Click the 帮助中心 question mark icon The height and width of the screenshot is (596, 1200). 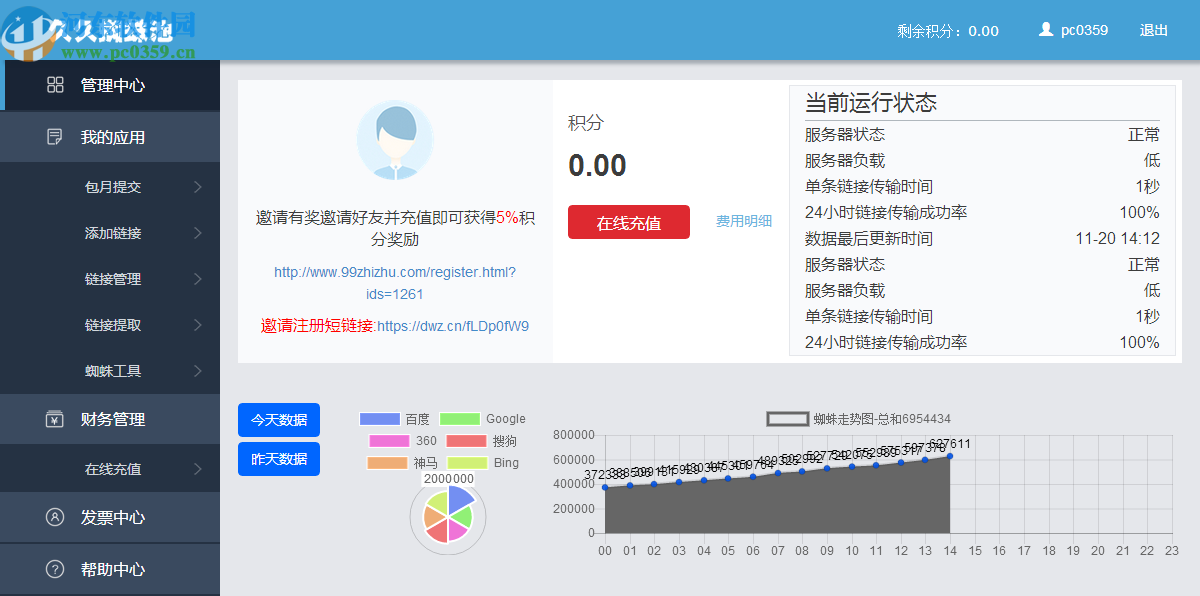55,569
